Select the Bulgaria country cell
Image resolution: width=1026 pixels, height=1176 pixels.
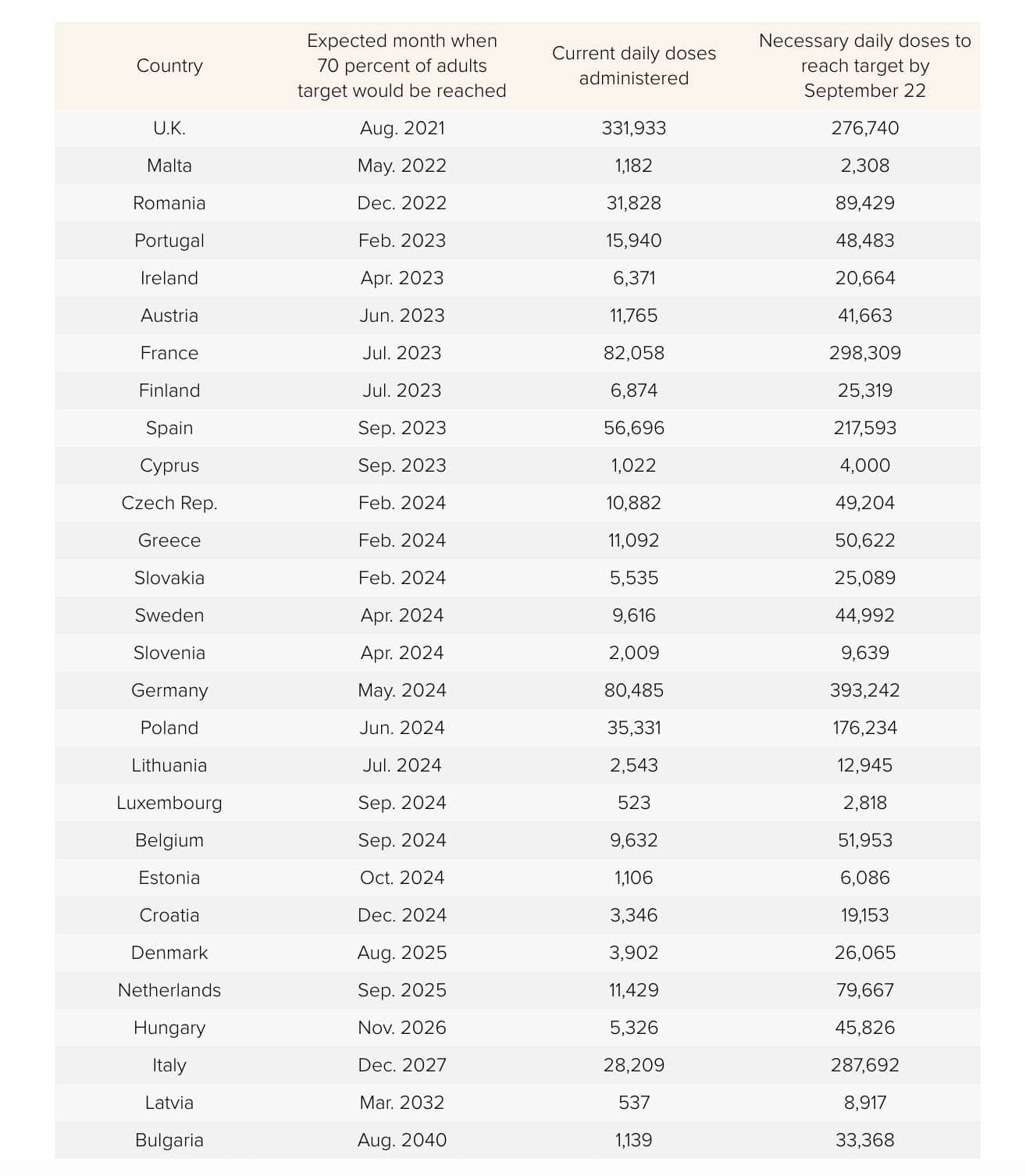point(169,1140)
